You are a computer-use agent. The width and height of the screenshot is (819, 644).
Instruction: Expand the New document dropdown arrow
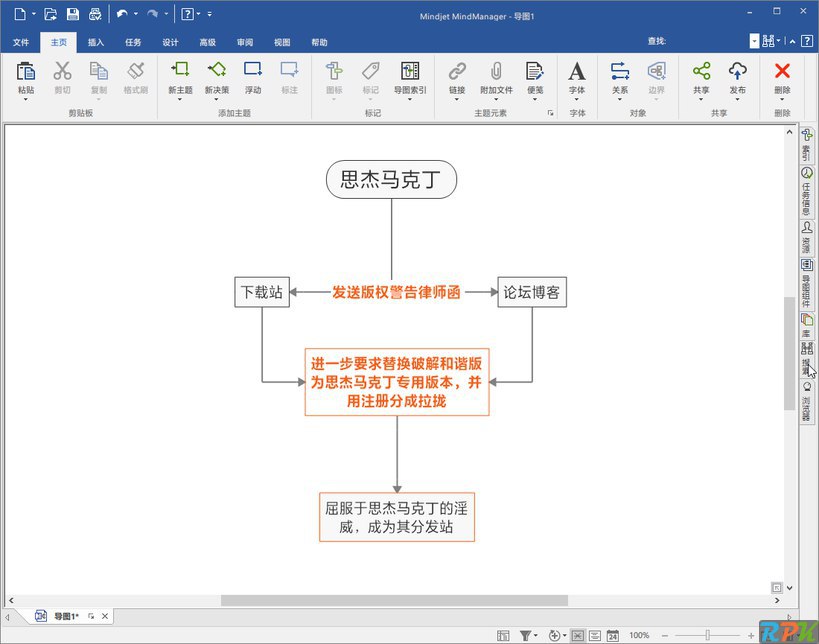point(34,14)
